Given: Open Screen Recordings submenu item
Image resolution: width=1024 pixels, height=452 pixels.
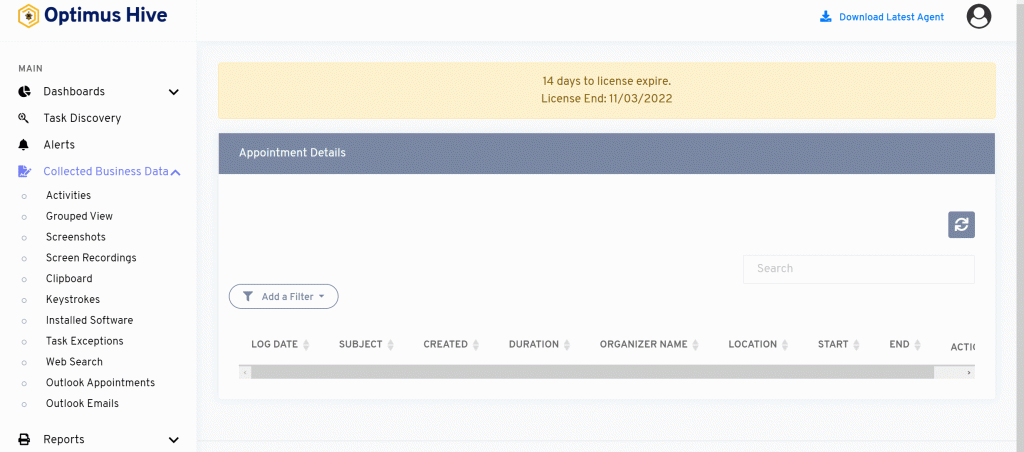Looking at the screenshot, I should click(91, 258).
